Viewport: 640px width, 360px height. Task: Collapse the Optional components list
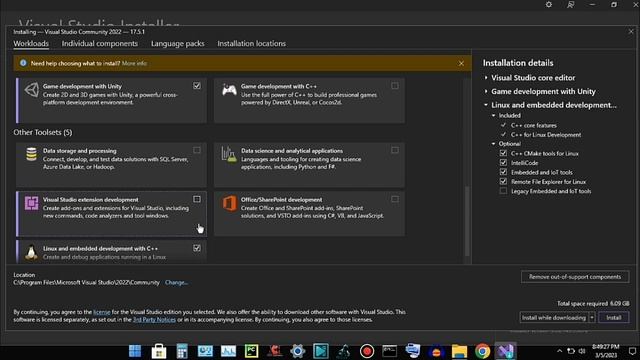click(493, 144)
